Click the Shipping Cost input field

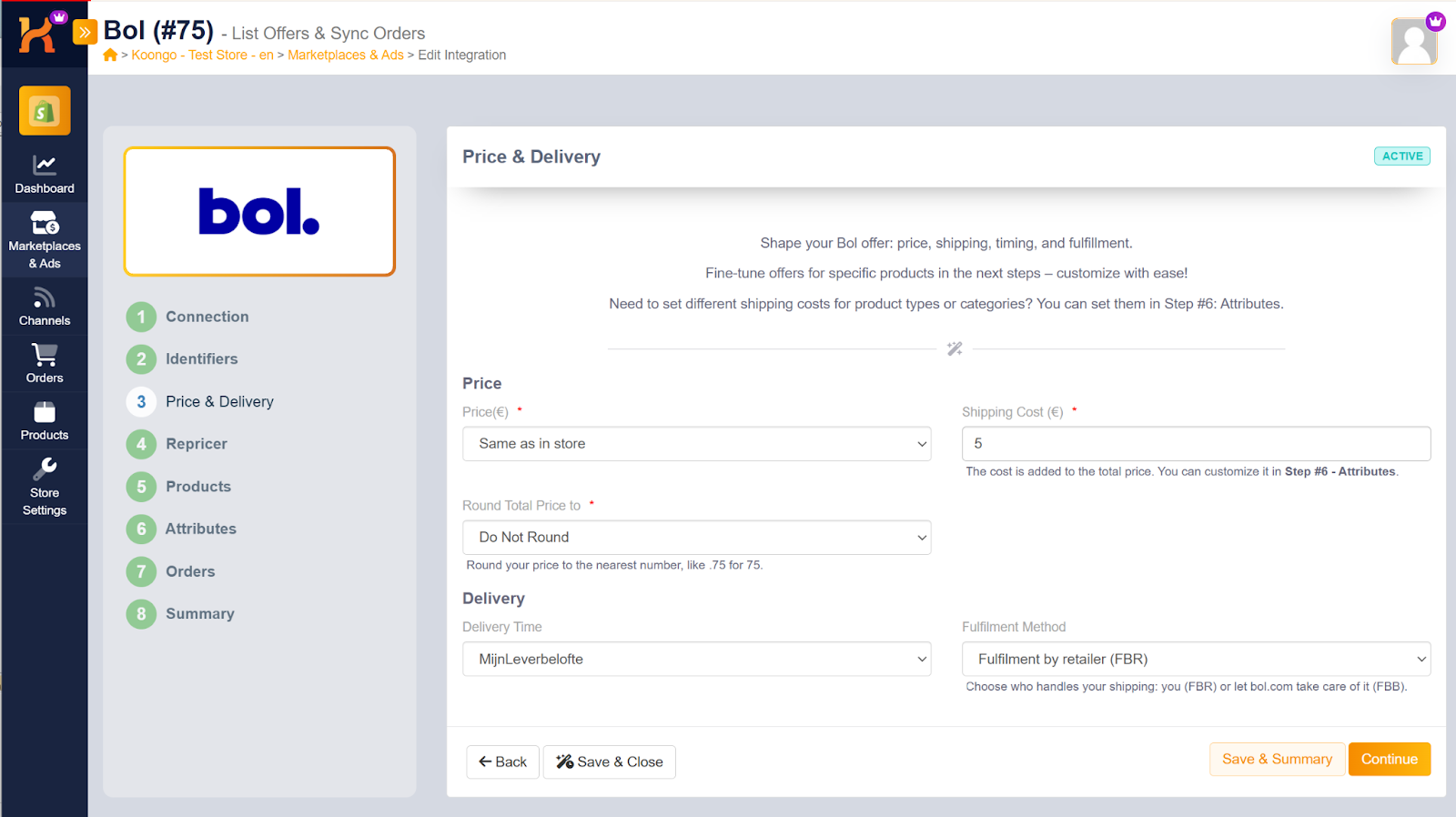click(1196, 444)
